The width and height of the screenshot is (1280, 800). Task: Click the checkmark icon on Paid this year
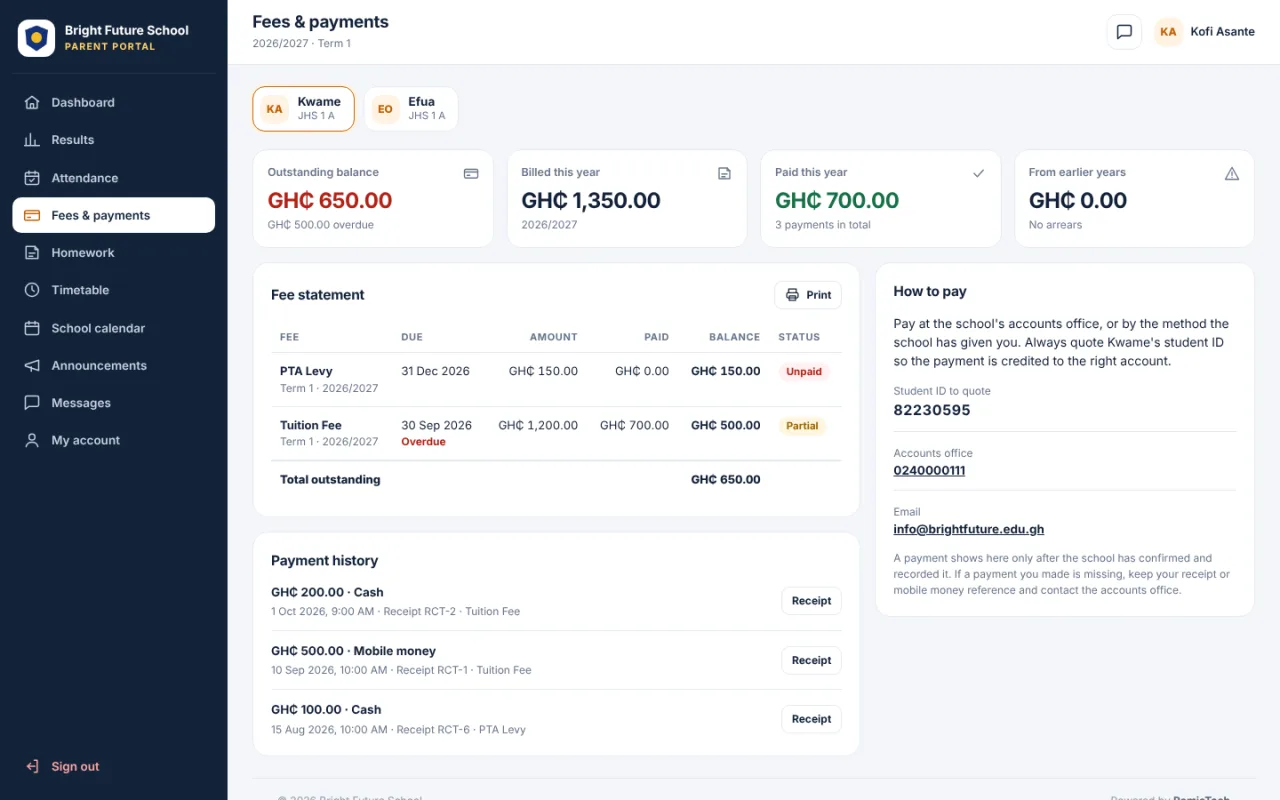tap(979, 173)
